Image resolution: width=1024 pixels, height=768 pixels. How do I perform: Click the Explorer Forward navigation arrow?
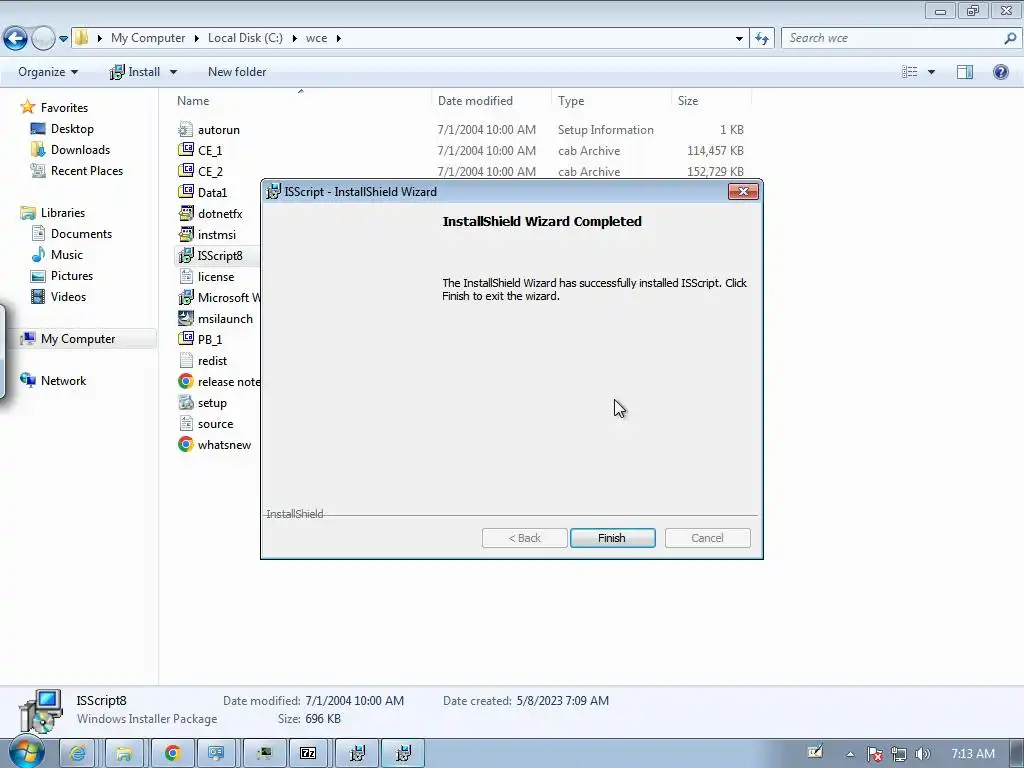point(43,39)
